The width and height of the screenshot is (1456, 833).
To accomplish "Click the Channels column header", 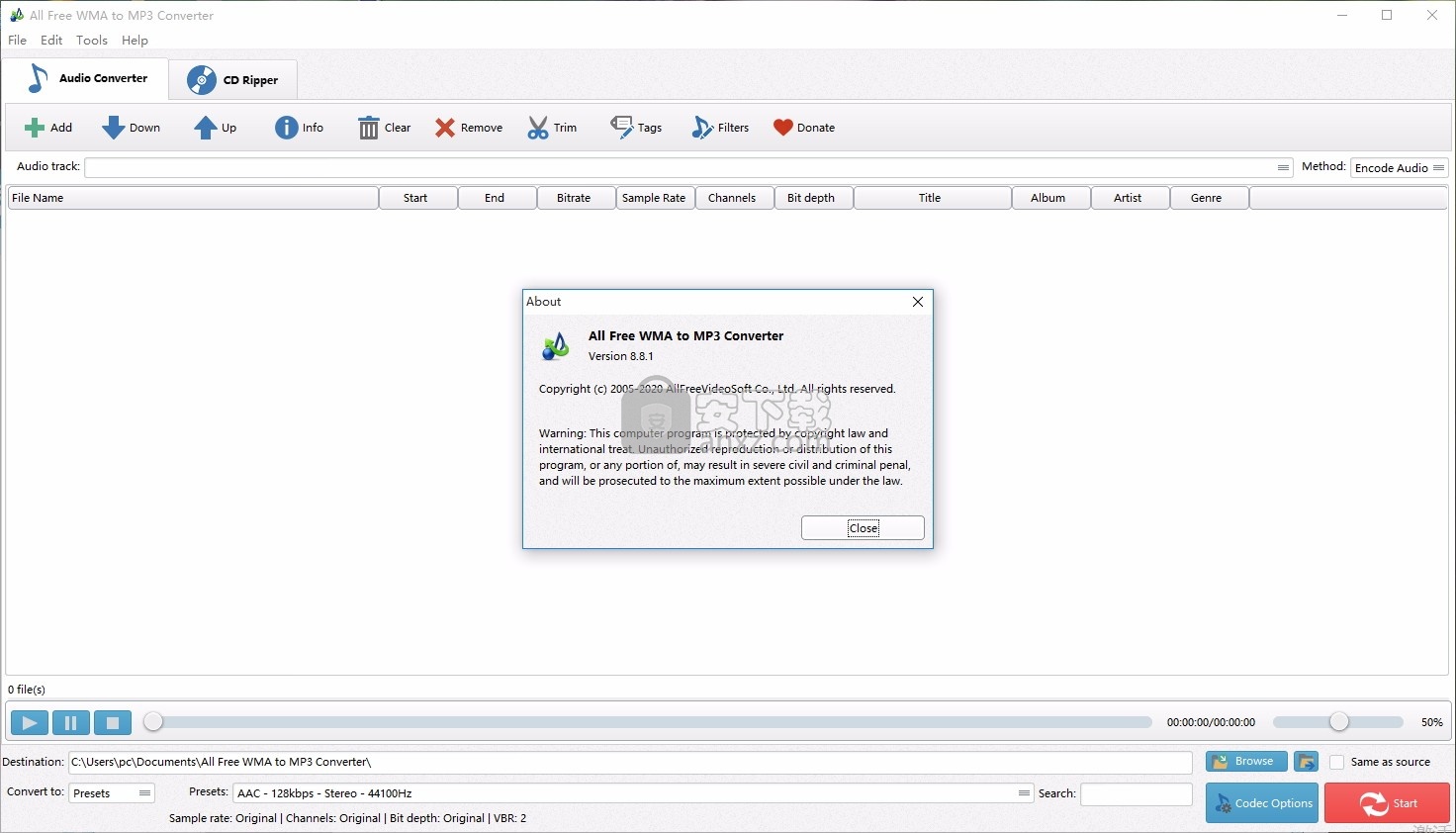I will tap(735, 198).
